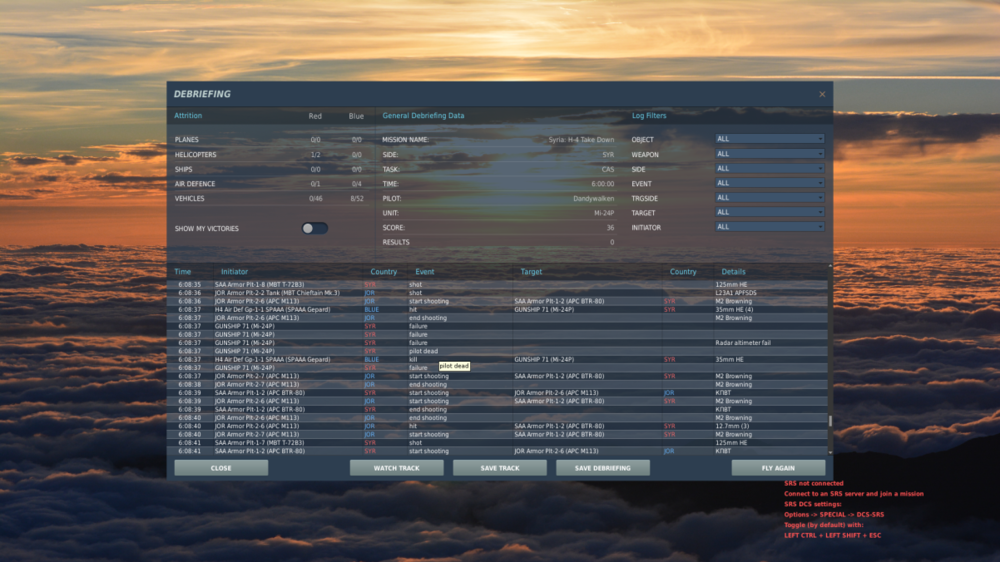The height and width of the screenshot is (562, 1000).
Task: Open the SIDE log filter dropdown
Action: pos(769,168)
